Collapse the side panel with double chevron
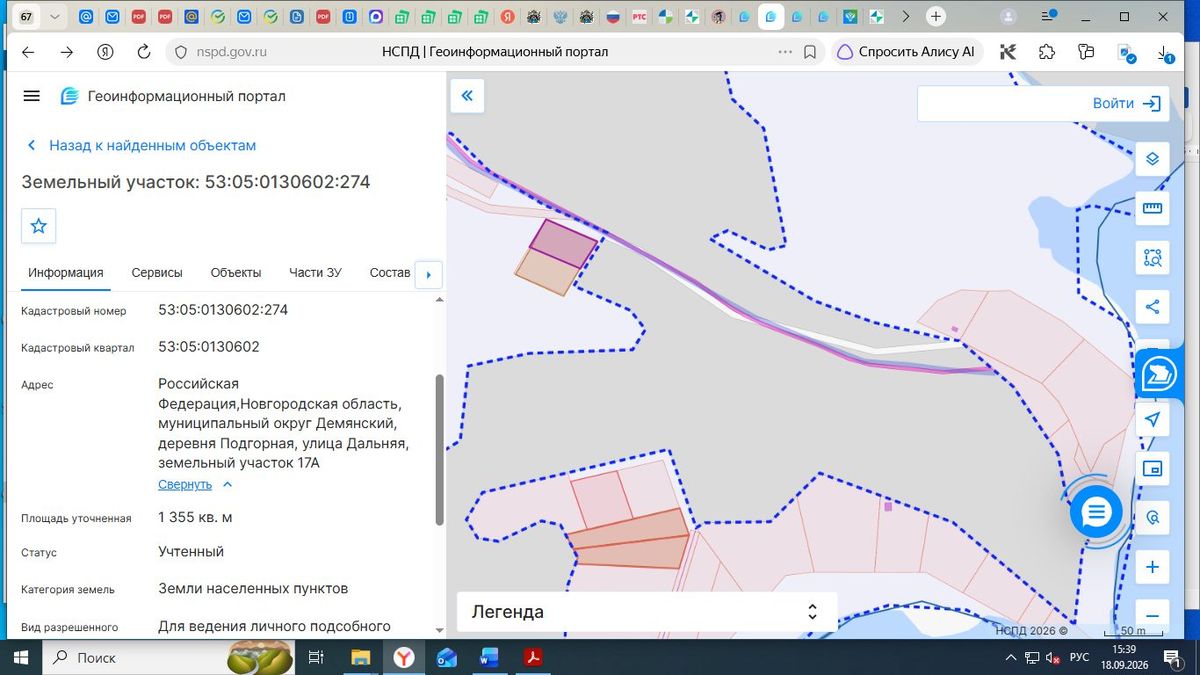 click(x=467, y=96)
